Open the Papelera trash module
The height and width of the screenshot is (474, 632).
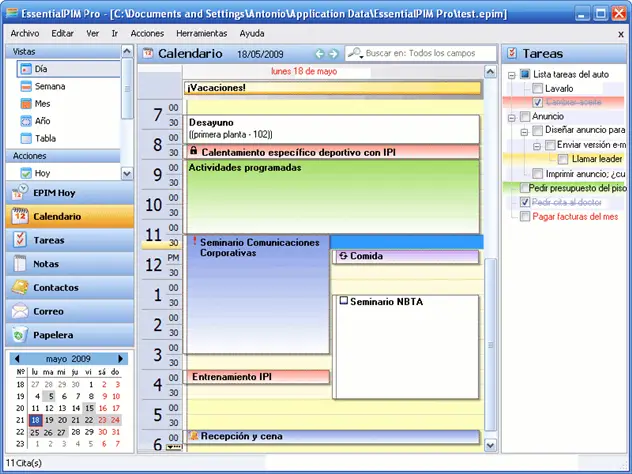click(x=70, y=335)
